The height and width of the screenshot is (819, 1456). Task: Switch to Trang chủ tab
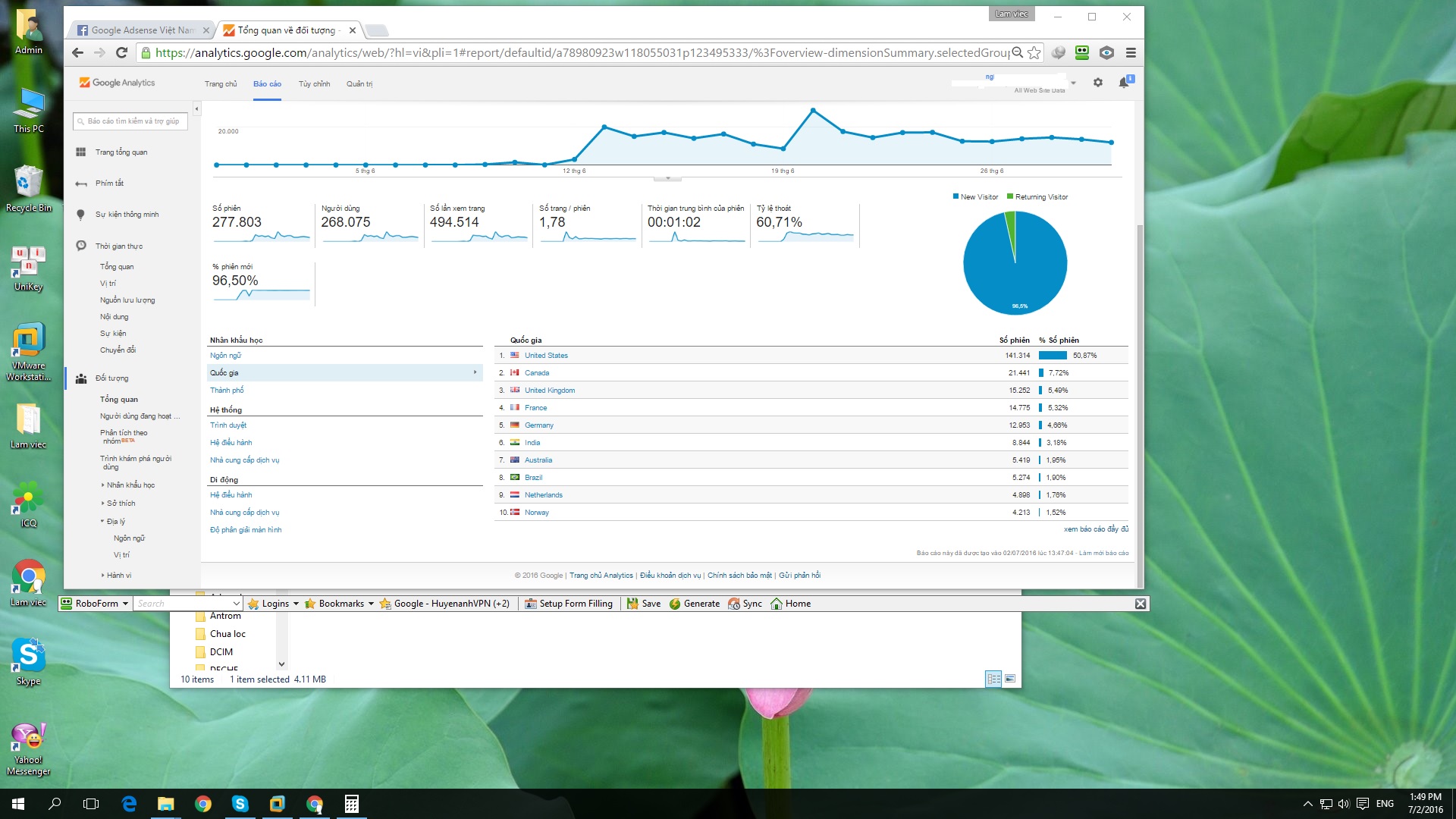pyautogui.click(x=221, y=84)
